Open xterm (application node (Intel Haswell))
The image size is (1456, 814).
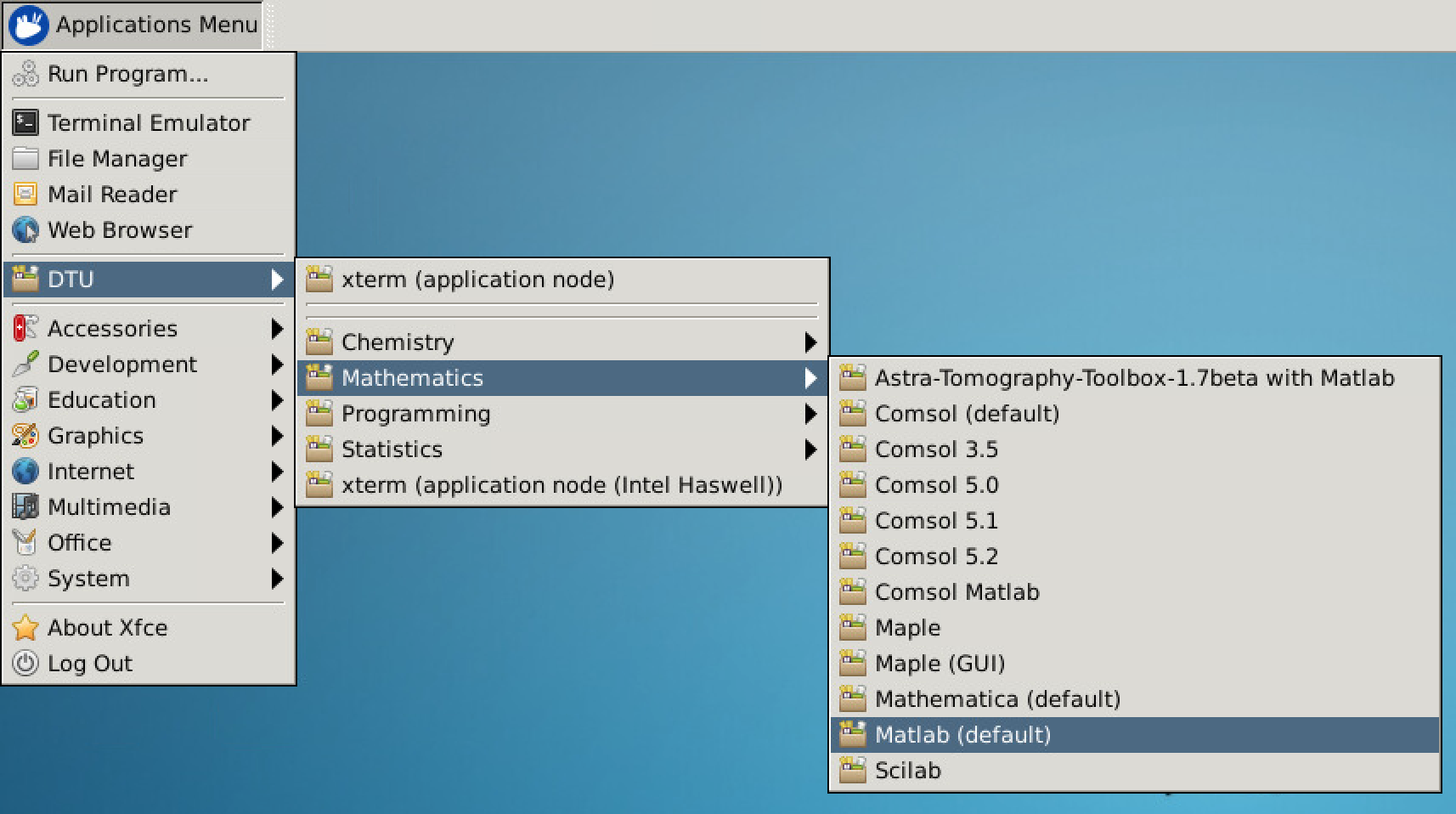(x=562, y=485)
